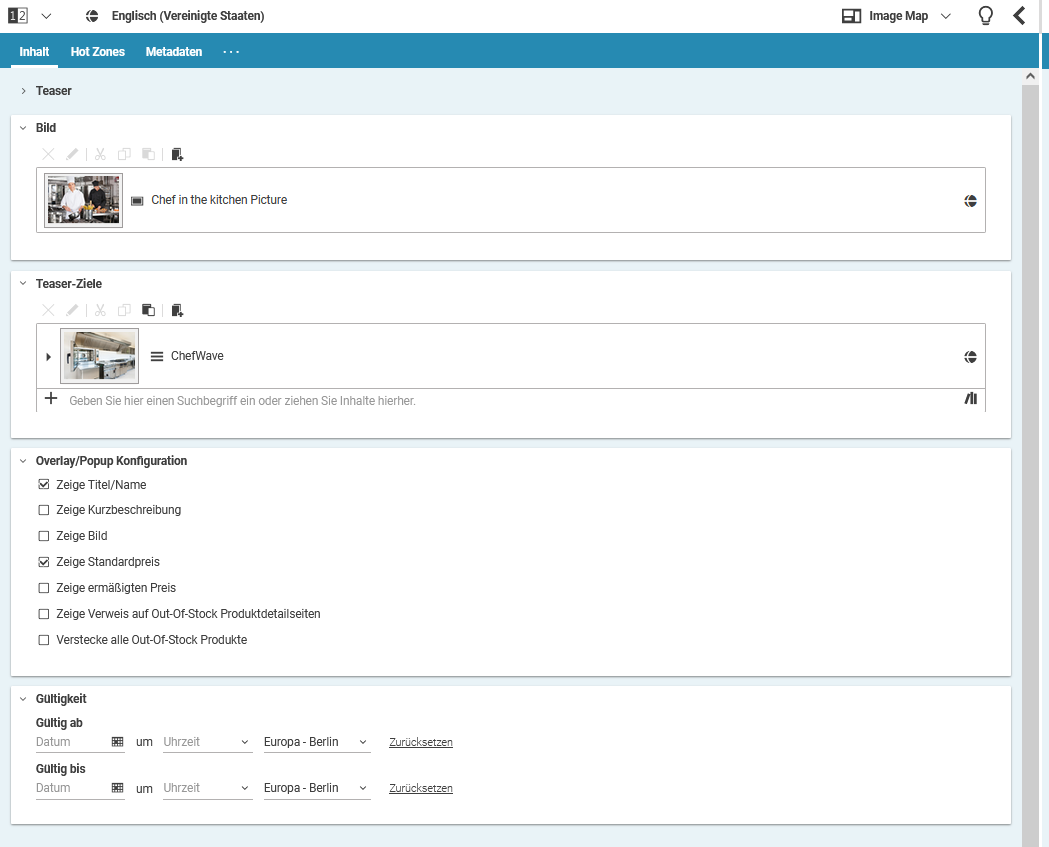Enable Zeige Kurzbeschreibung checkbox
1049x847 pixels.
click(43, 510)
